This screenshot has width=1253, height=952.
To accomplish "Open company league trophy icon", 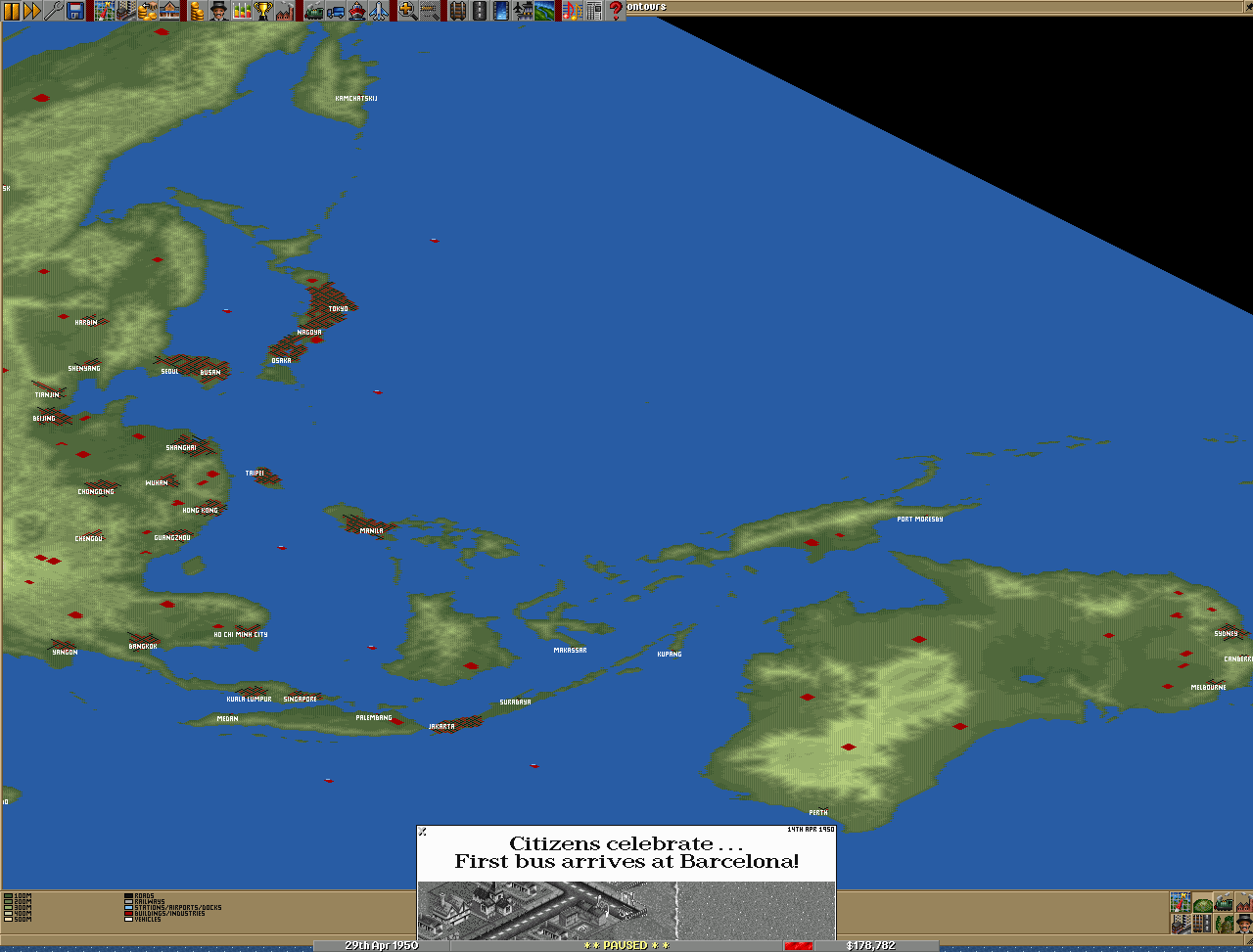I will click(262, 11).
